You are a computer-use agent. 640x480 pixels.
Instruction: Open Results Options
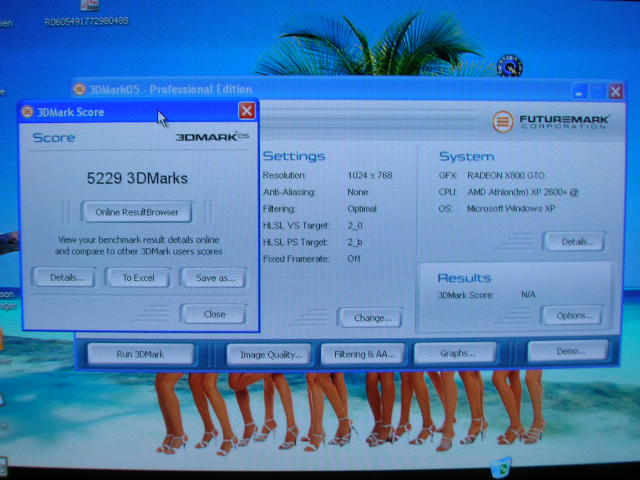coord(572,316)
